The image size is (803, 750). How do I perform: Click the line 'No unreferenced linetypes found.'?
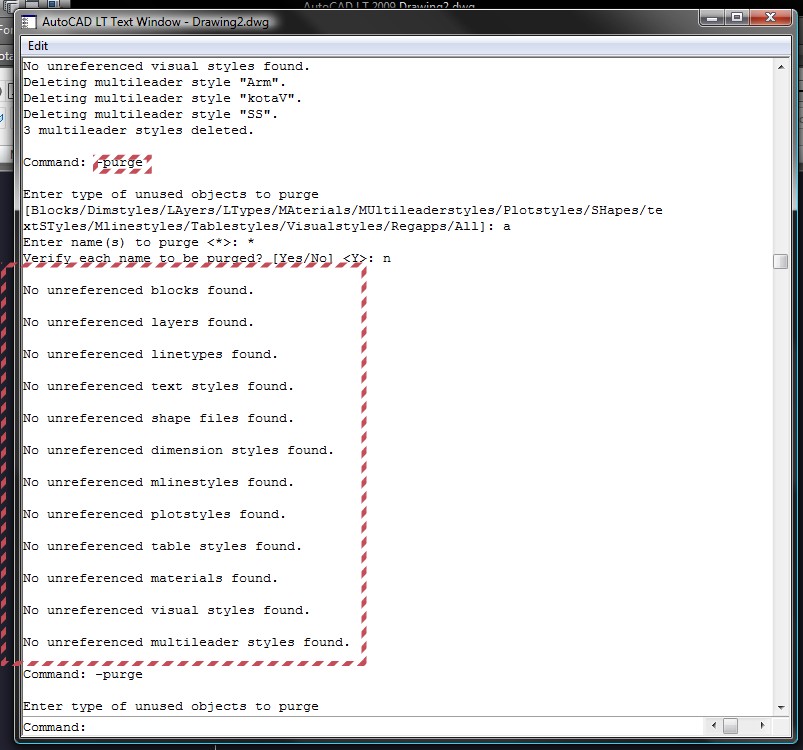pos(150,354)
